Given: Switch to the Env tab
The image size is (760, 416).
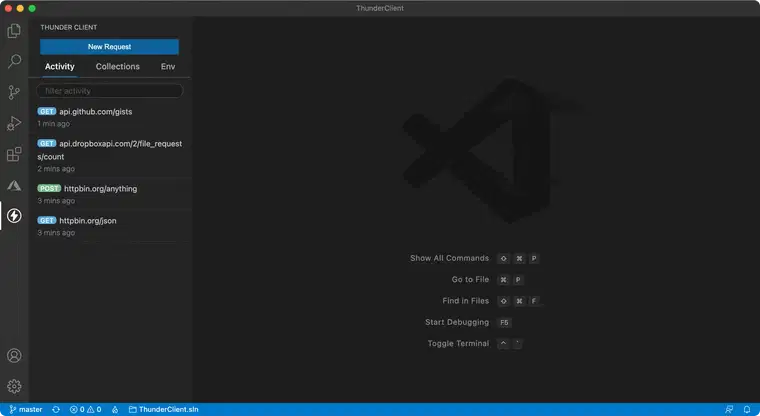Looking at the screenshot, I should point(168,66).
